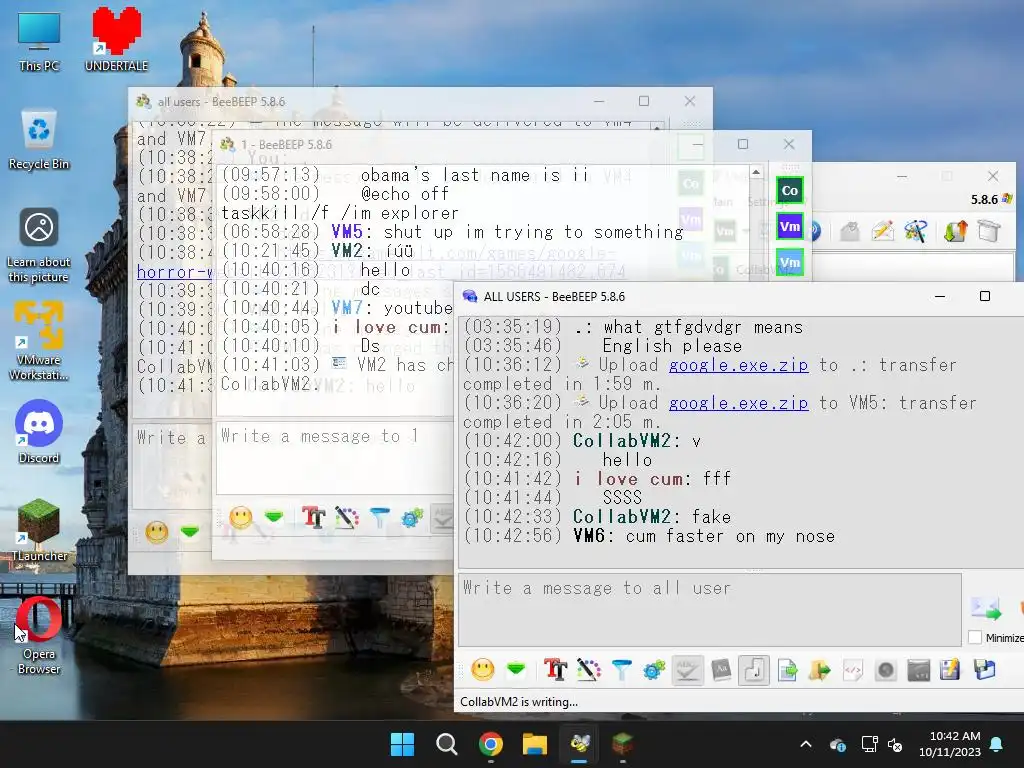The height and width of the screenshot is (768, 1024).
Task: Click 'Learn about this picture' desktop icon
Action: [x=39, y=246]
